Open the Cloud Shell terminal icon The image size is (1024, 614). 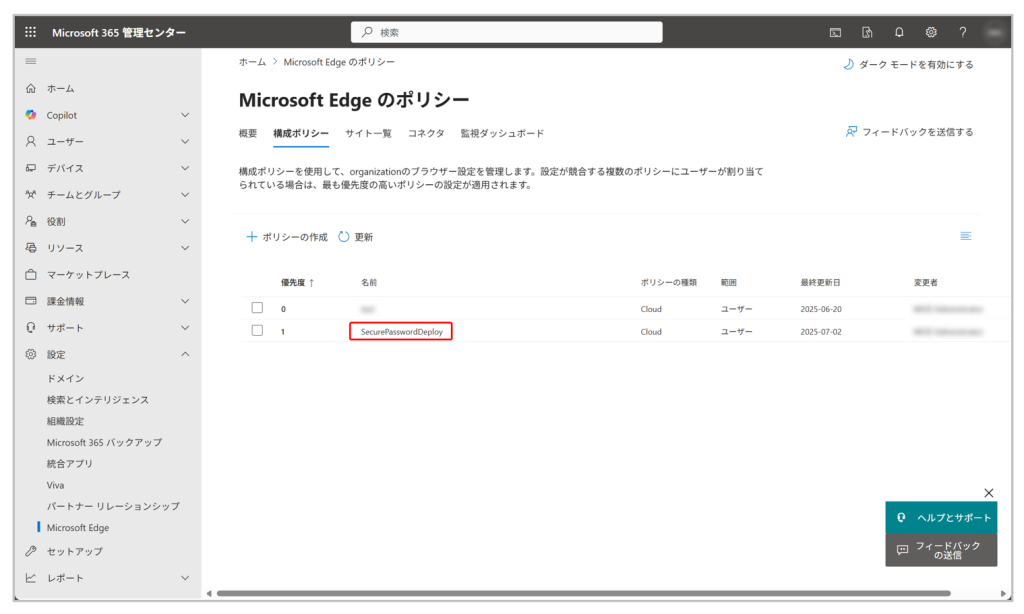[x=835, y=32]
